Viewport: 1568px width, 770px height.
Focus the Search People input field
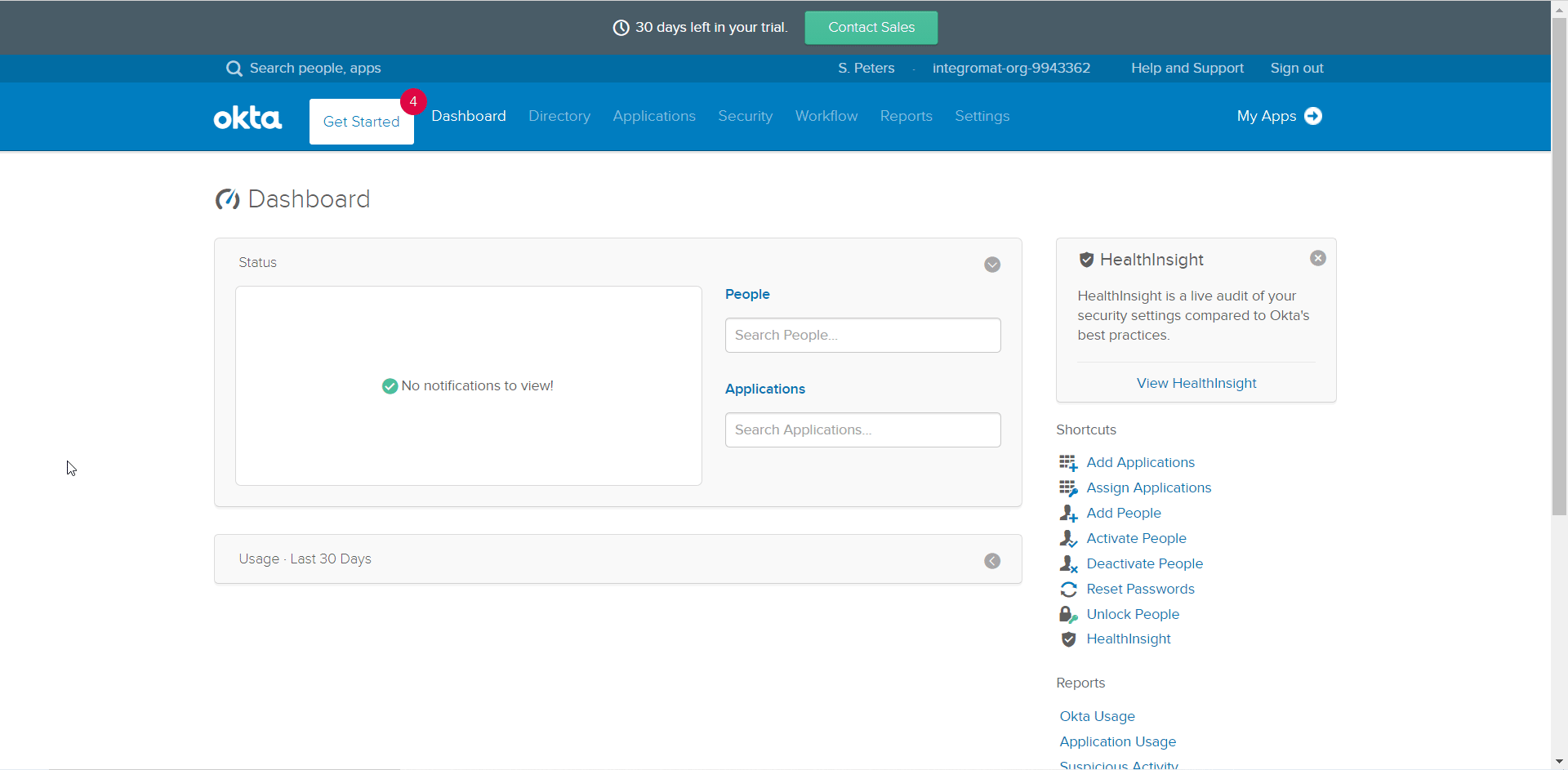tap(863, 336)
